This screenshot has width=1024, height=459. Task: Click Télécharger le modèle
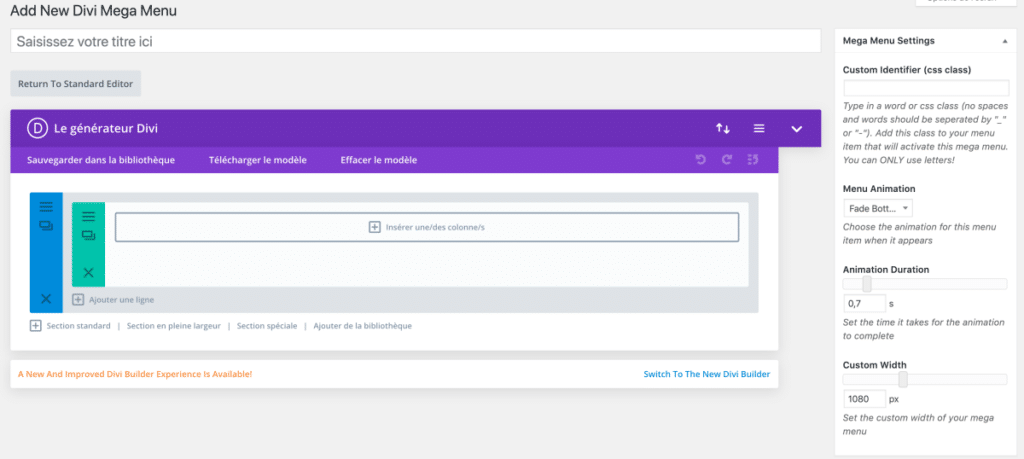click(x=258, y=160)
